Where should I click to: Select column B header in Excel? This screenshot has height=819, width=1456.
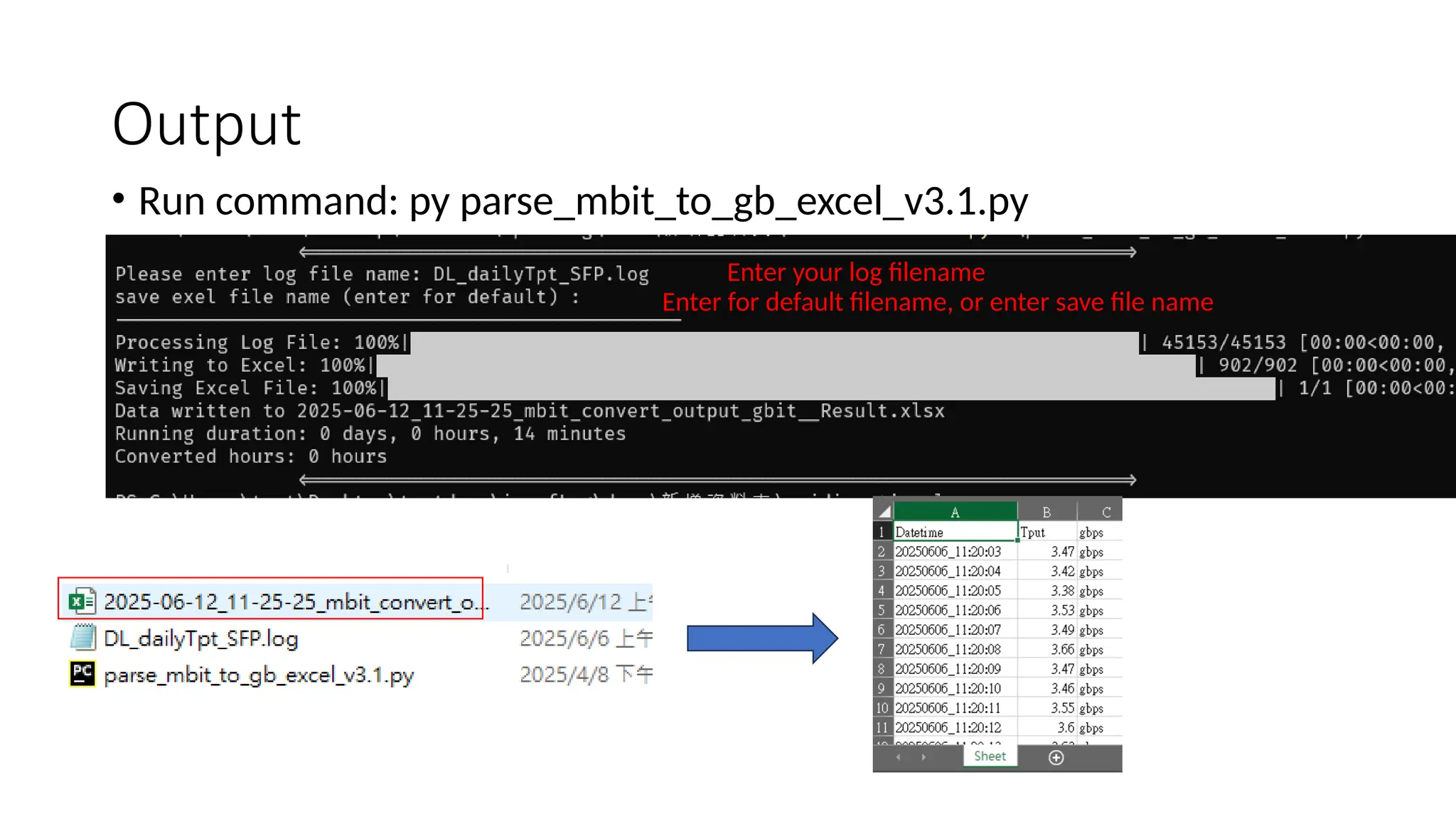pyautogui.click(x=1046, y=511)
